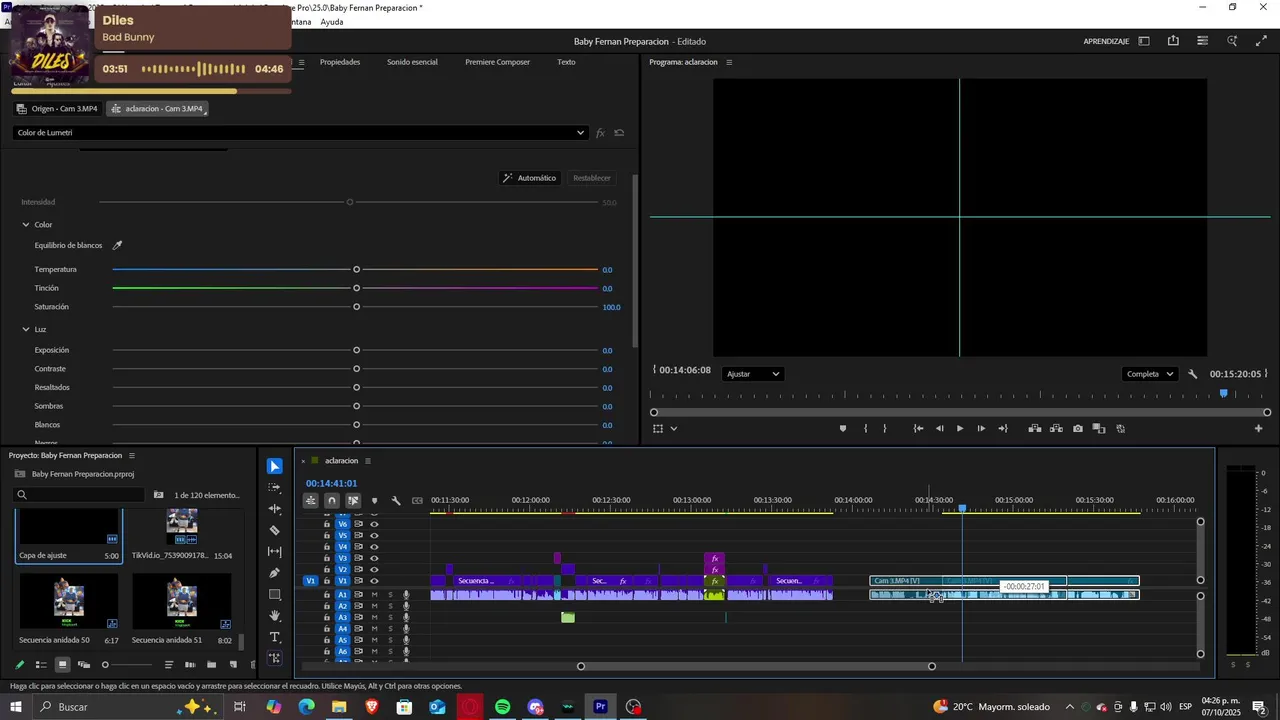Toggle insert sequences as nests button
The image size is (1280, 720).
tap(311, 501)
